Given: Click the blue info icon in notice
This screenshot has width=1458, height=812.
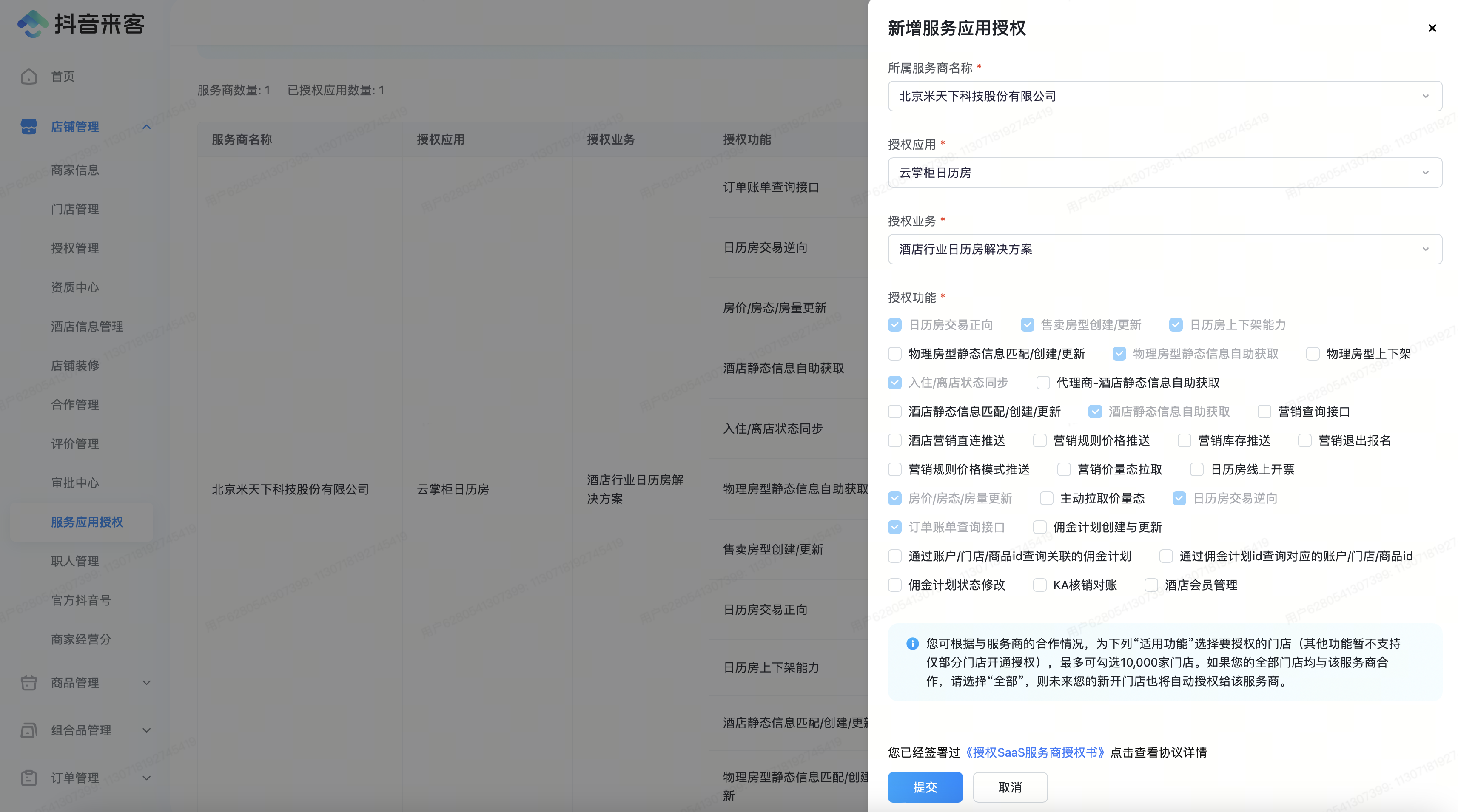Looking at the screenshot, I should [x=912, y=643].
